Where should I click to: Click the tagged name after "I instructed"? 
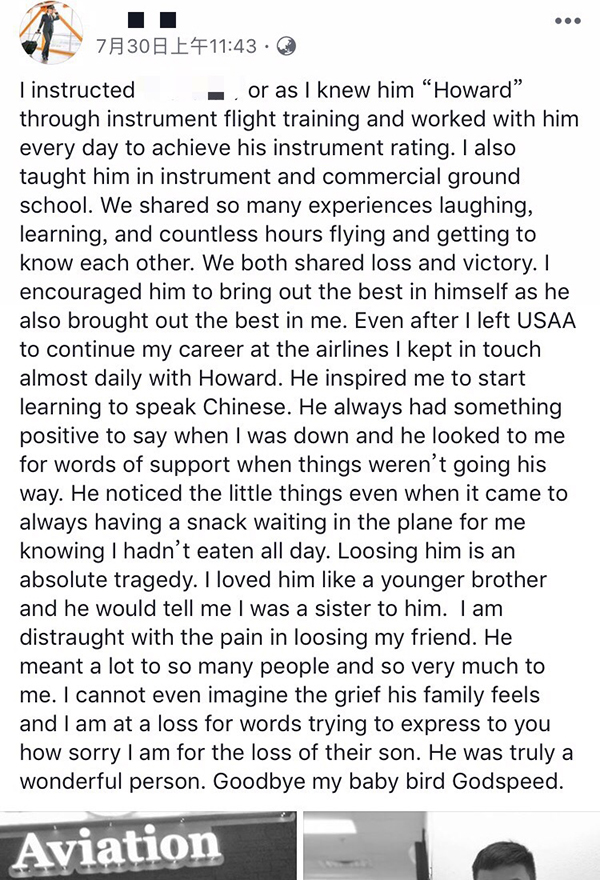[189, 91]
